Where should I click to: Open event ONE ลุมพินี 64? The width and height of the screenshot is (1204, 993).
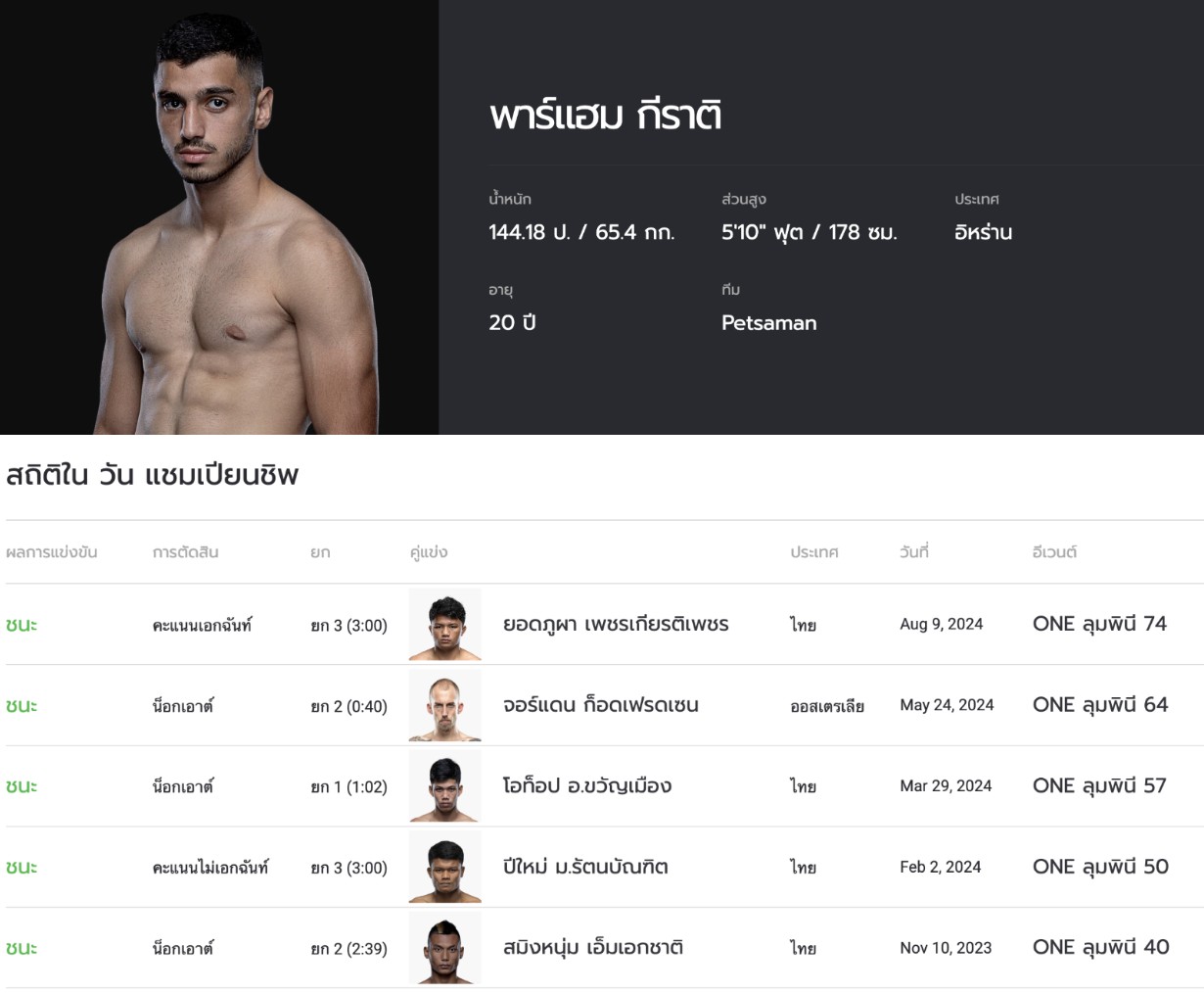tap(1100, 705)
